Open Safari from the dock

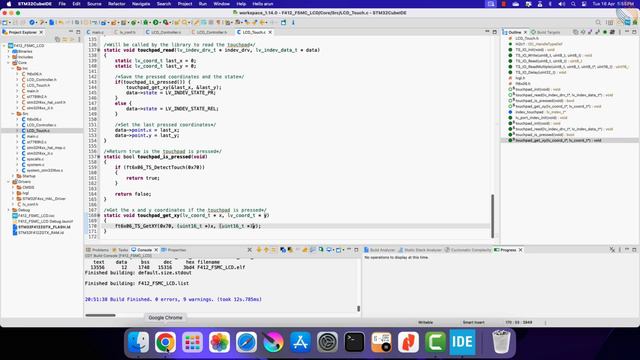click(x=246, y=342)
